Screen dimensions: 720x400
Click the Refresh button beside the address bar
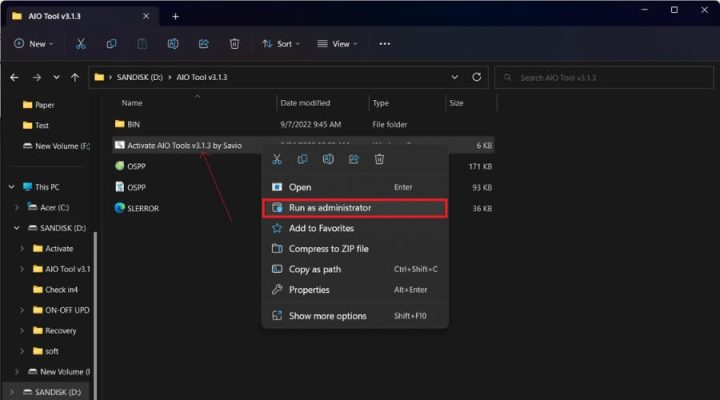(x=477, y=77)
